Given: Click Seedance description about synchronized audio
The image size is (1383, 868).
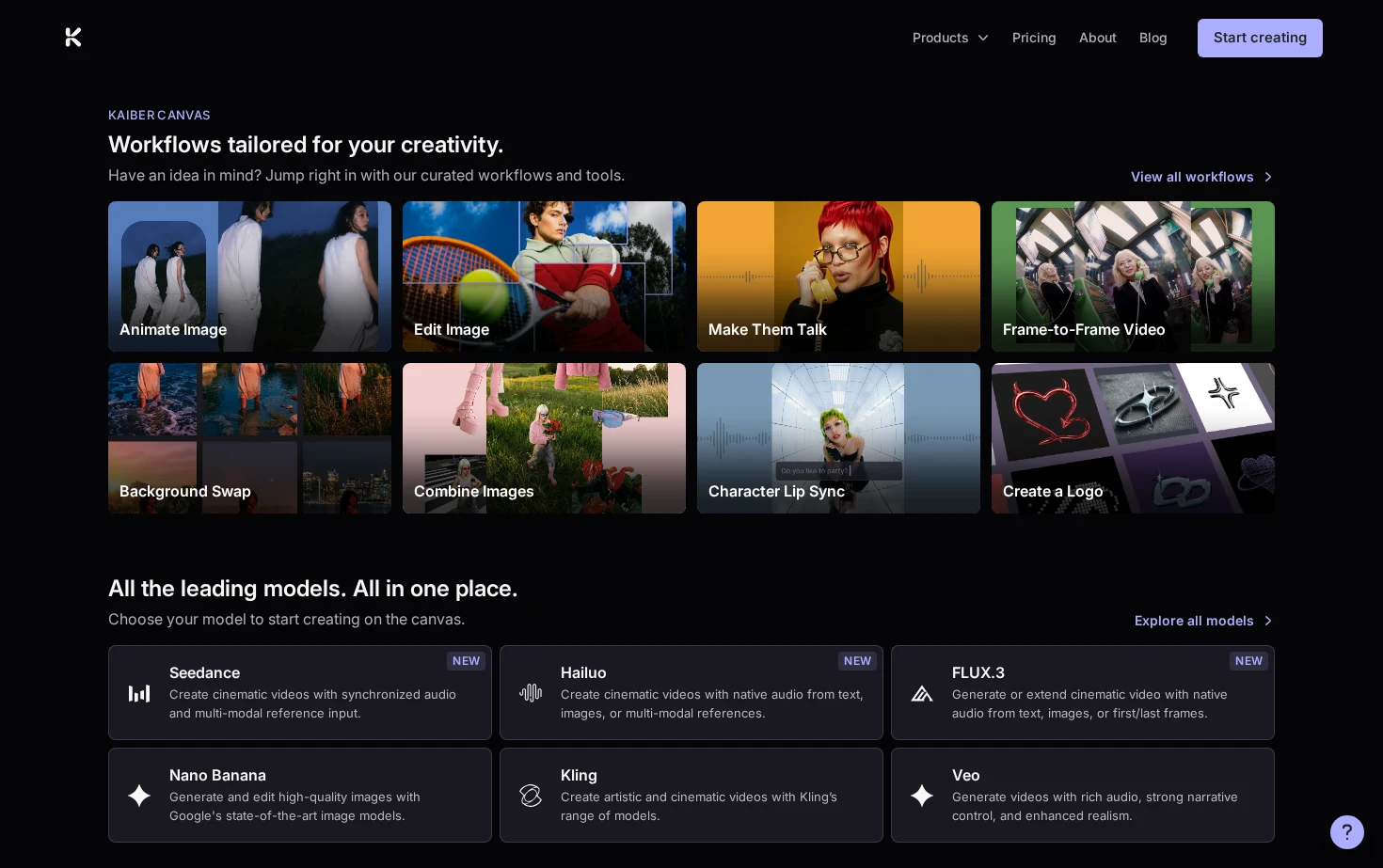Looking at the screenshot, I should 312,703.
